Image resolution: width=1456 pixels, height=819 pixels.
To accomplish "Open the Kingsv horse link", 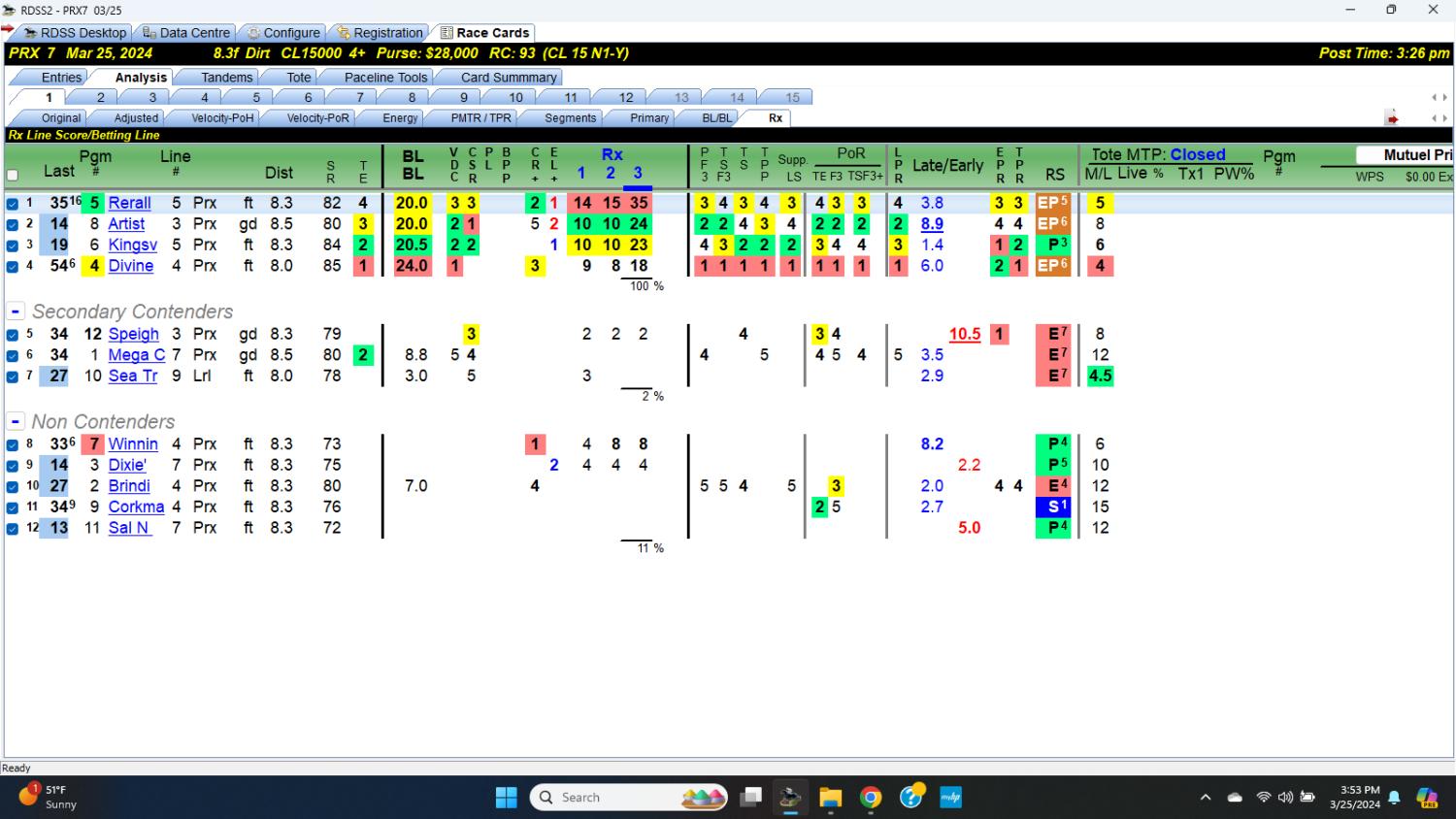I will tap(133, 245).
